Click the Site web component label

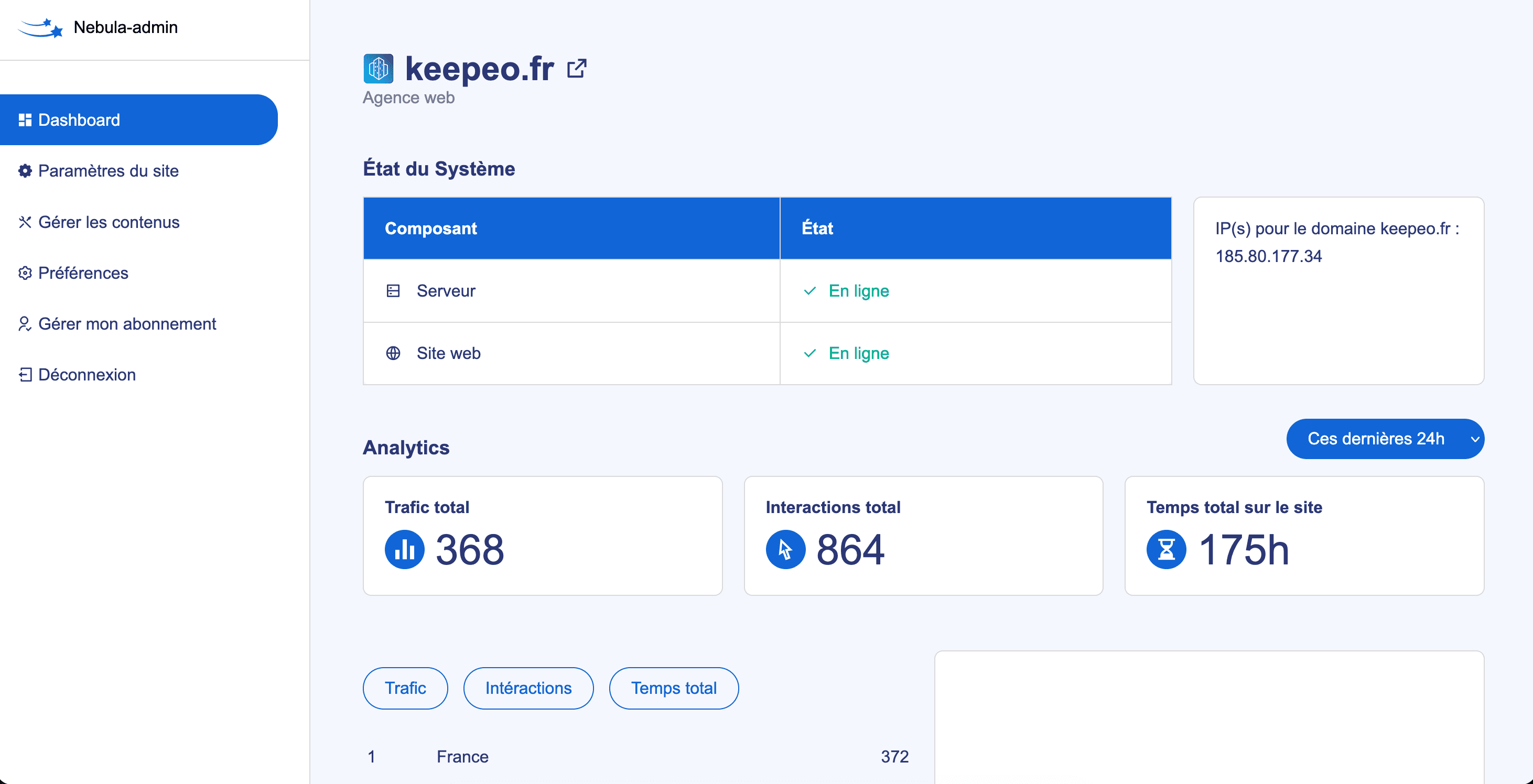click(448, 353)
